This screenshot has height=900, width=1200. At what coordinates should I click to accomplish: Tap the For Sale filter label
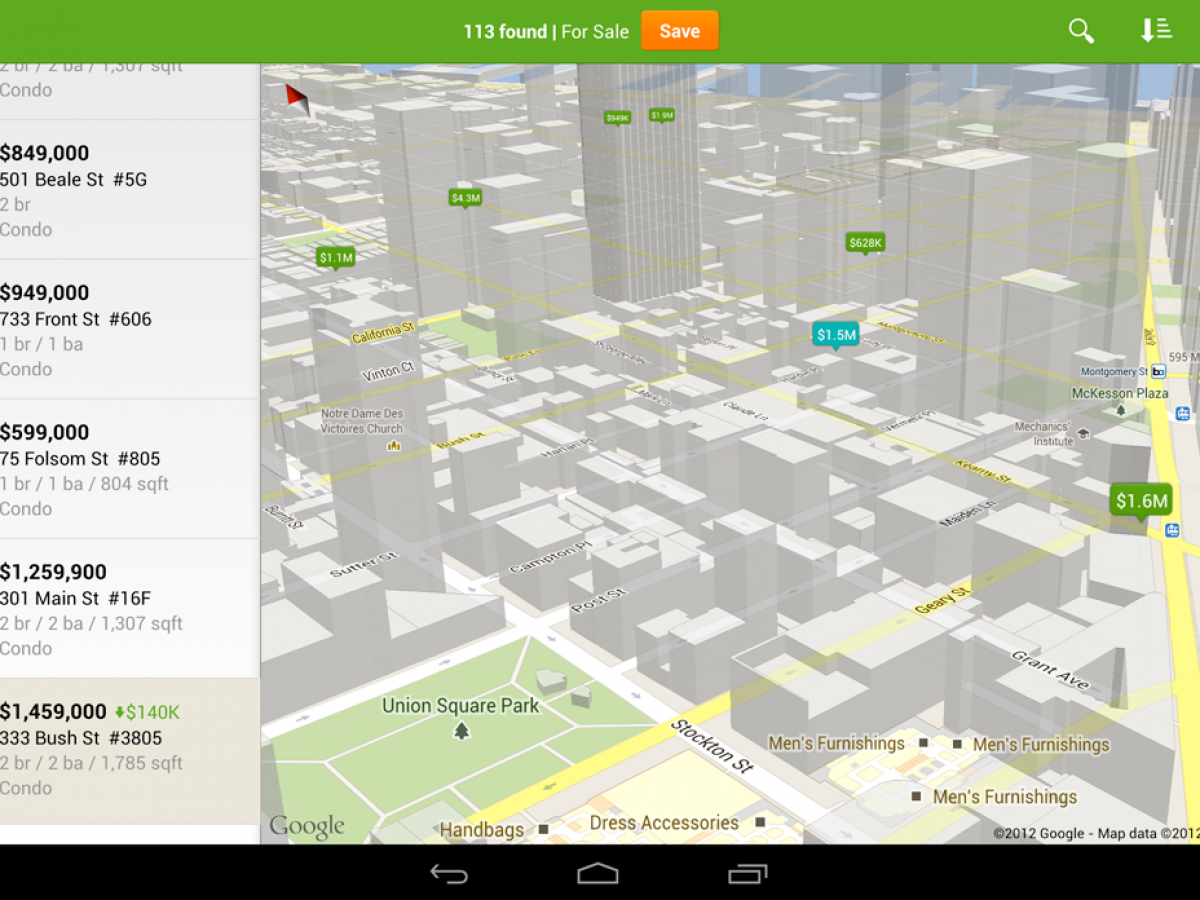595,32
